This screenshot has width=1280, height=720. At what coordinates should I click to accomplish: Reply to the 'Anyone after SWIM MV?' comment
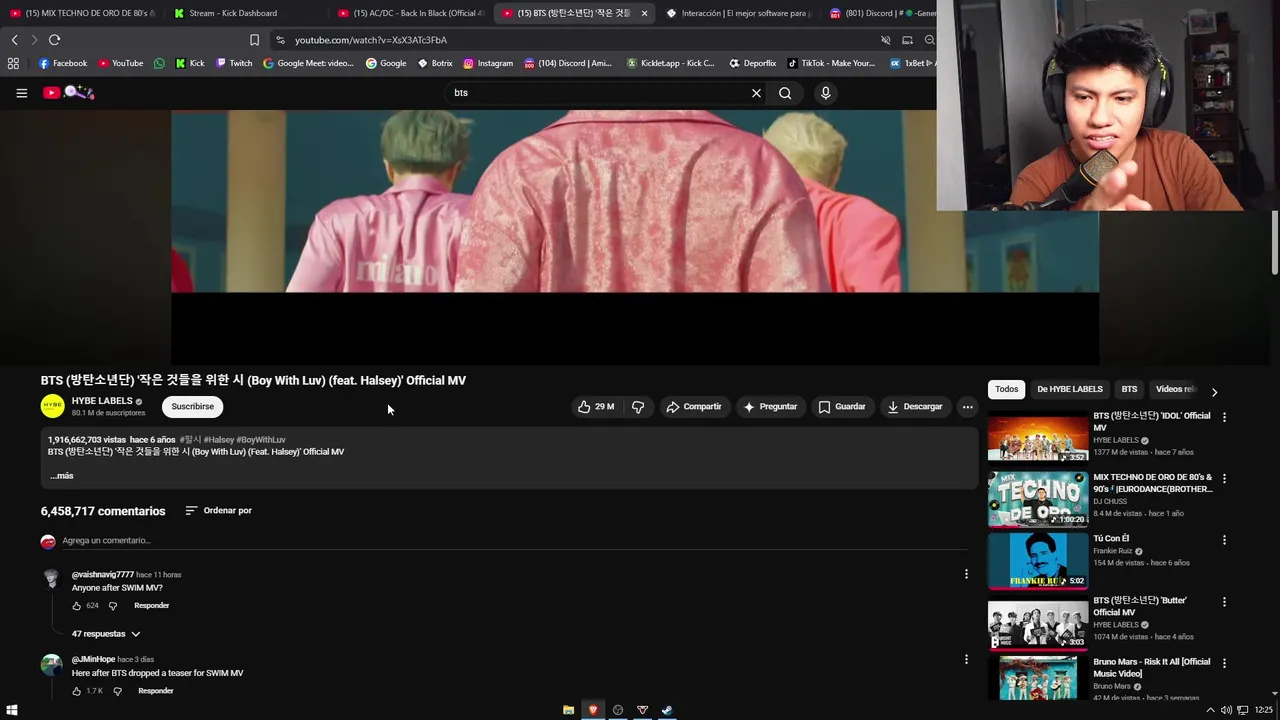pyautogui.click(x=152, y=606)
